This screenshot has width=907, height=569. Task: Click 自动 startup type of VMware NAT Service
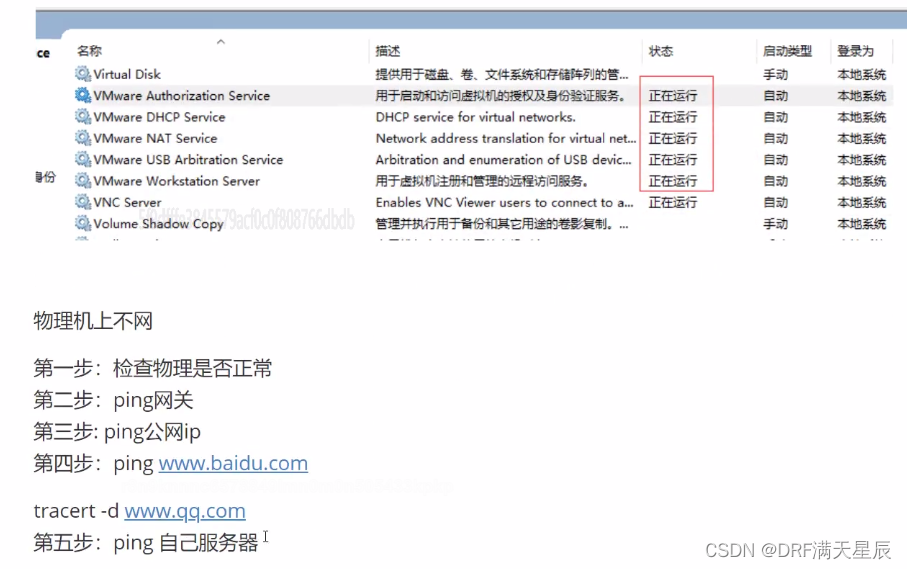(776, 139)
